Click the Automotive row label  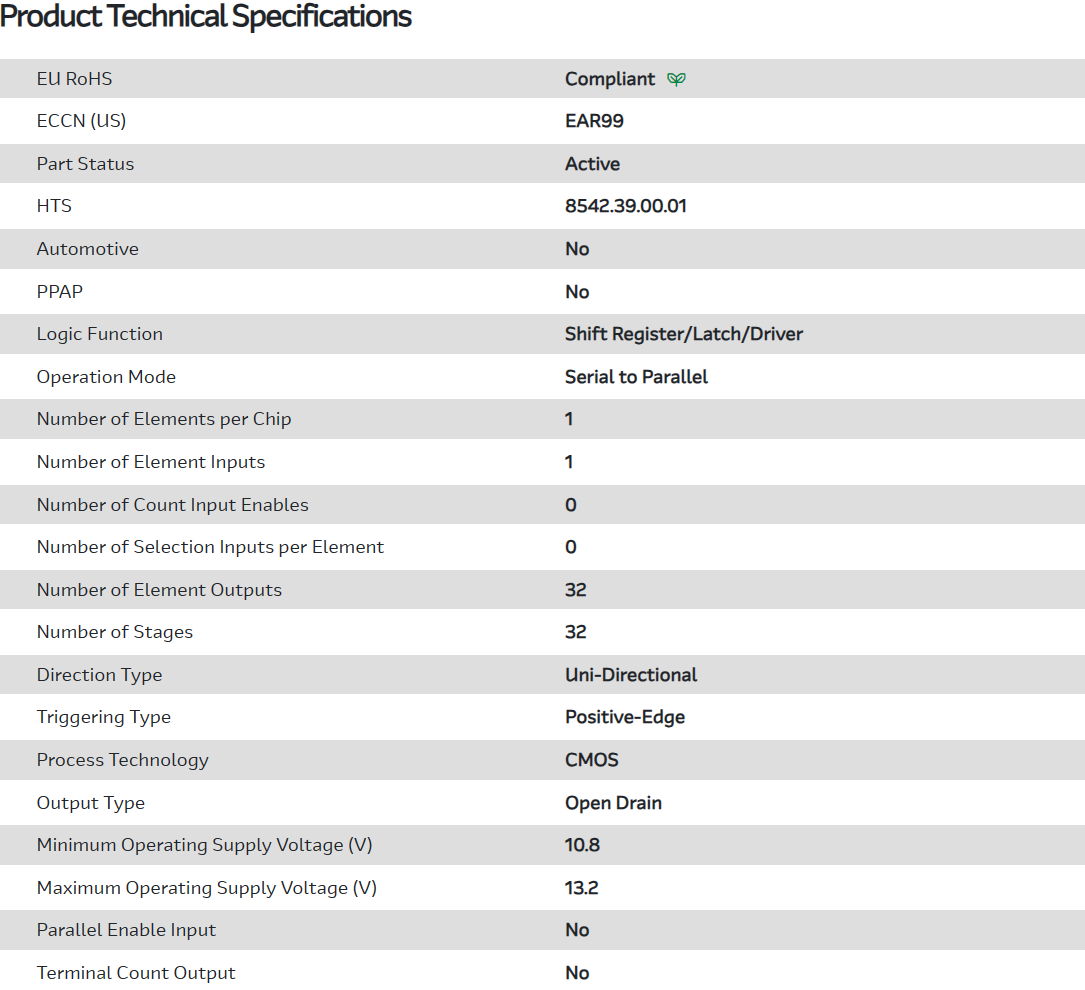tap(88, 249)
